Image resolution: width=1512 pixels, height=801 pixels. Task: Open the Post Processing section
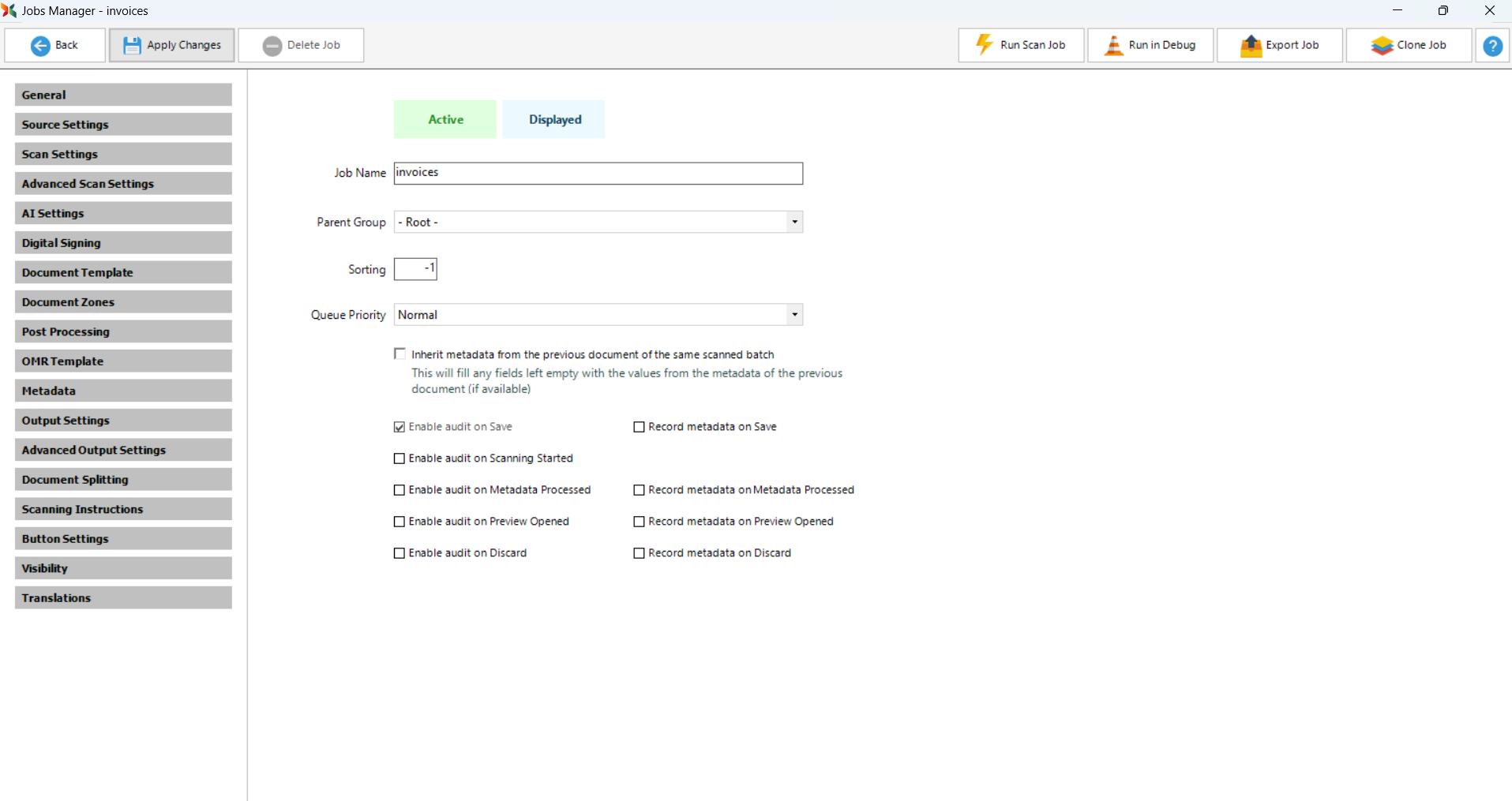(x=123, y=331)
